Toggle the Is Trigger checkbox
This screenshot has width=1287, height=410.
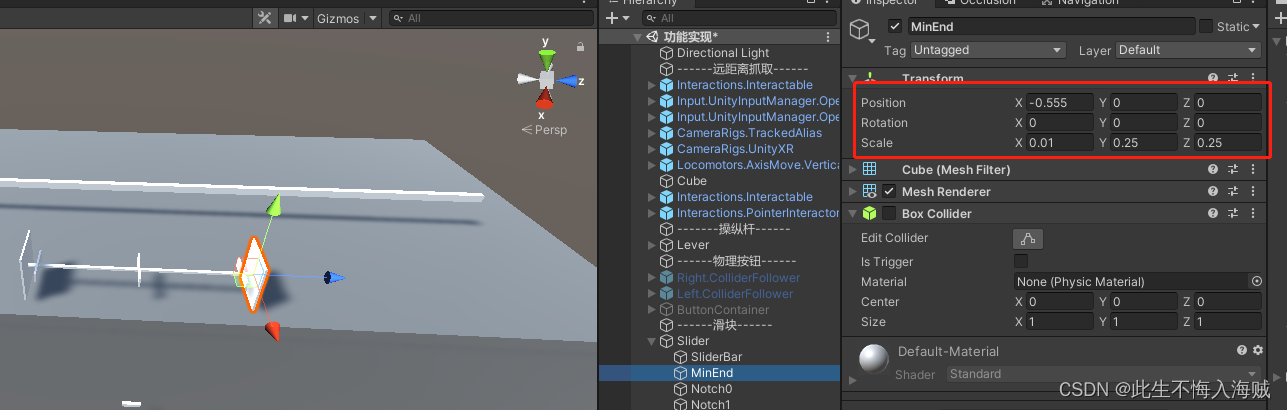(x=1021, y=261)
